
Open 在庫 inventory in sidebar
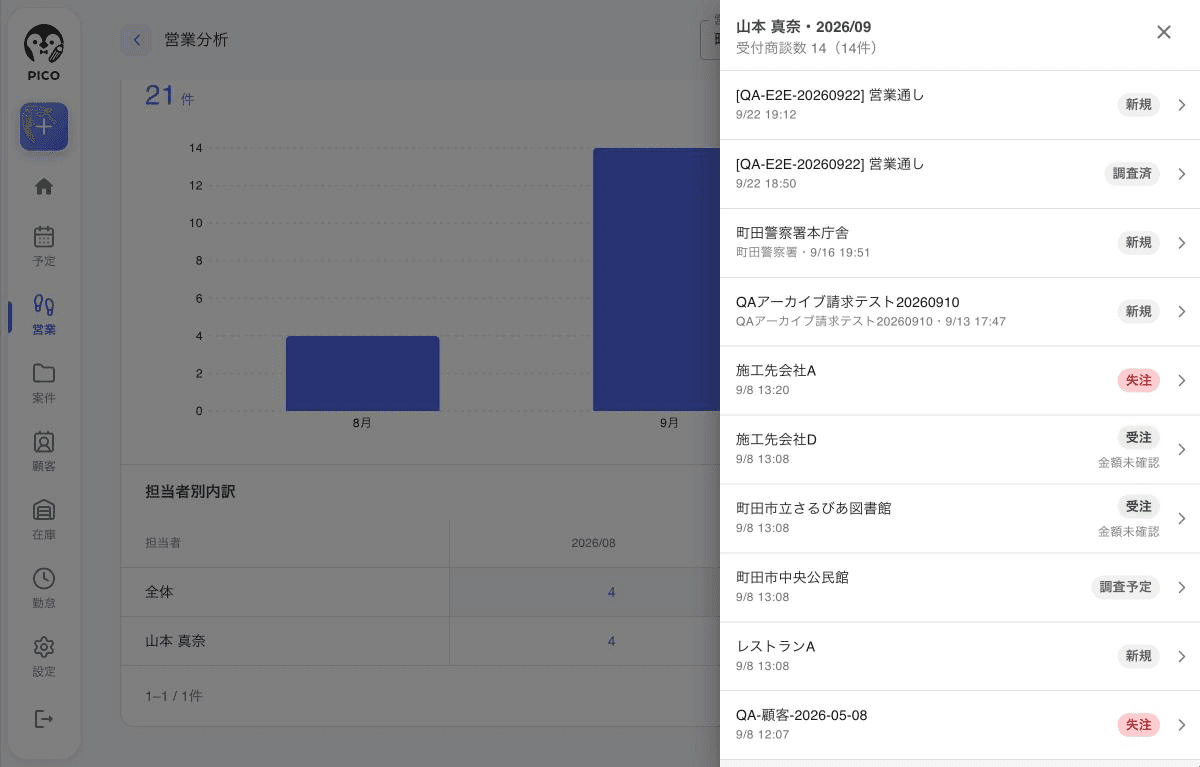[x=44, y=520]
